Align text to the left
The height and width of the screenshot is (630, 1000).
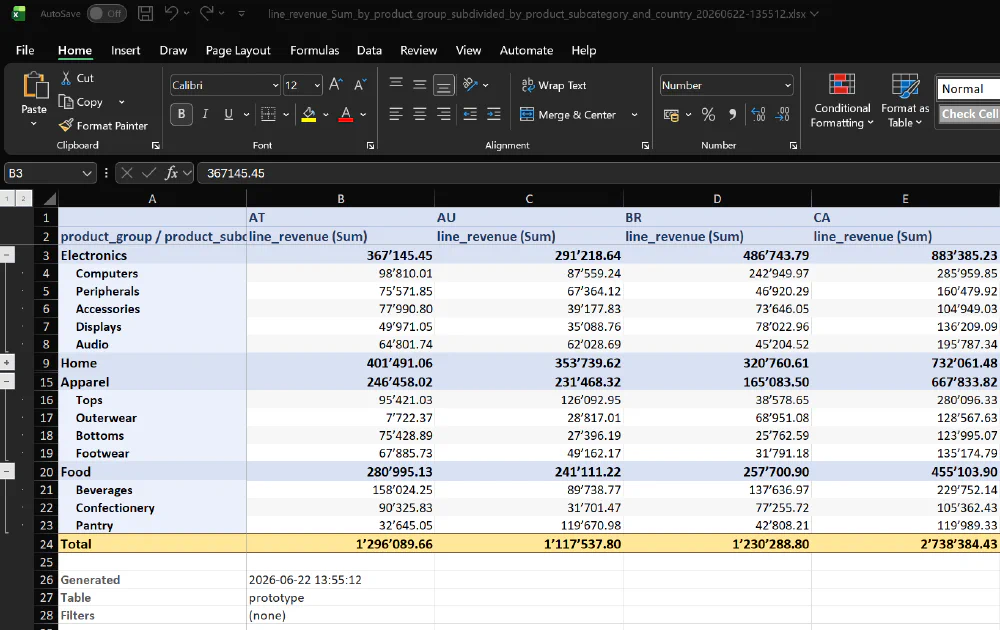(396, 114)
